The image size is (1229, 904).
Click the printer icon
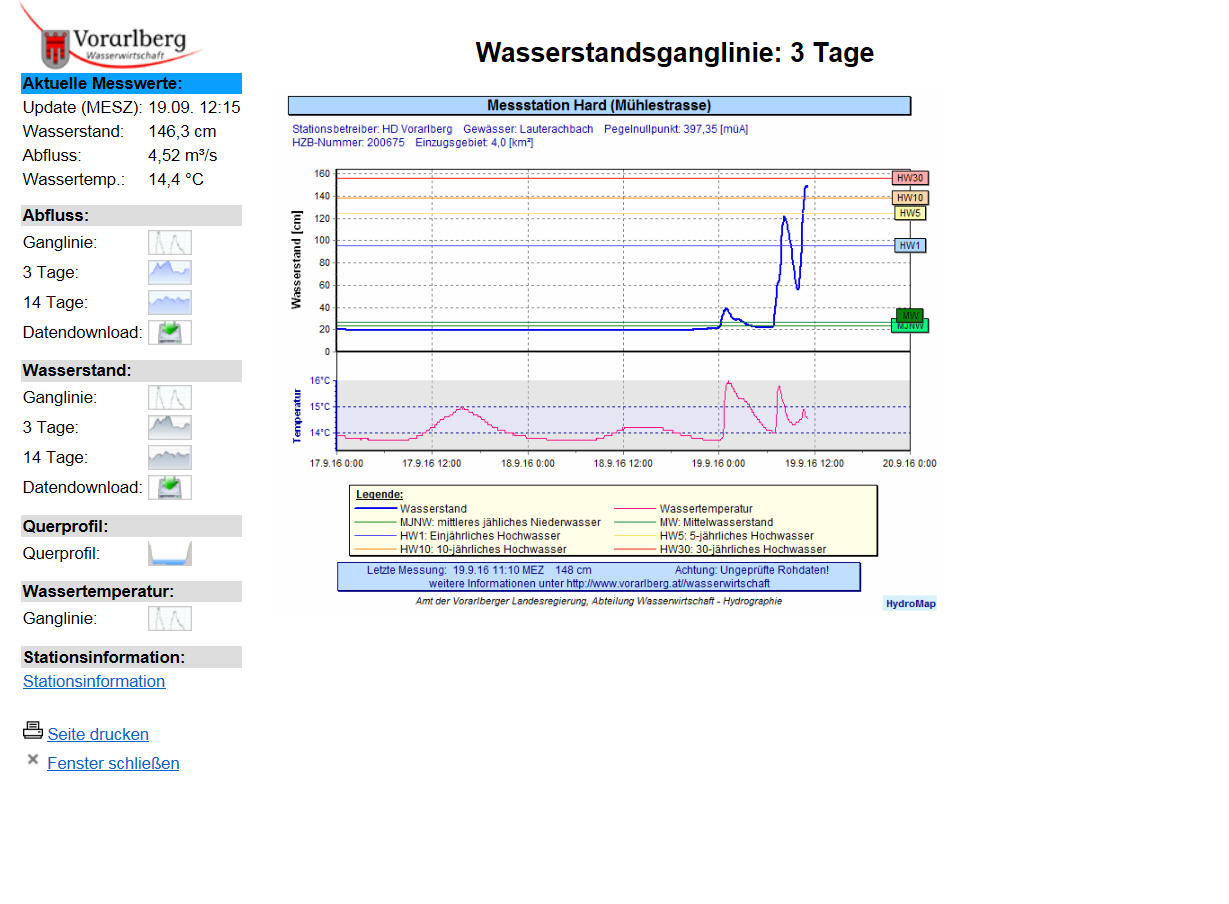[33, 731]
